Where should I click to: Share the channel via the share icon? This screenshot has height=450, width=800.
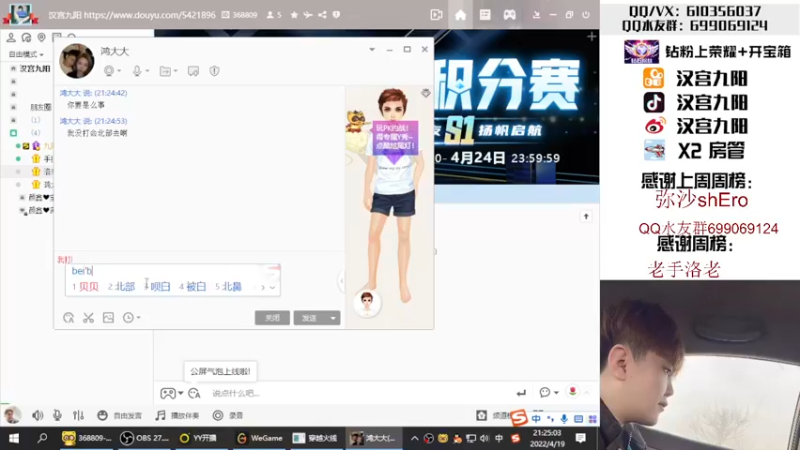point(322,15)
